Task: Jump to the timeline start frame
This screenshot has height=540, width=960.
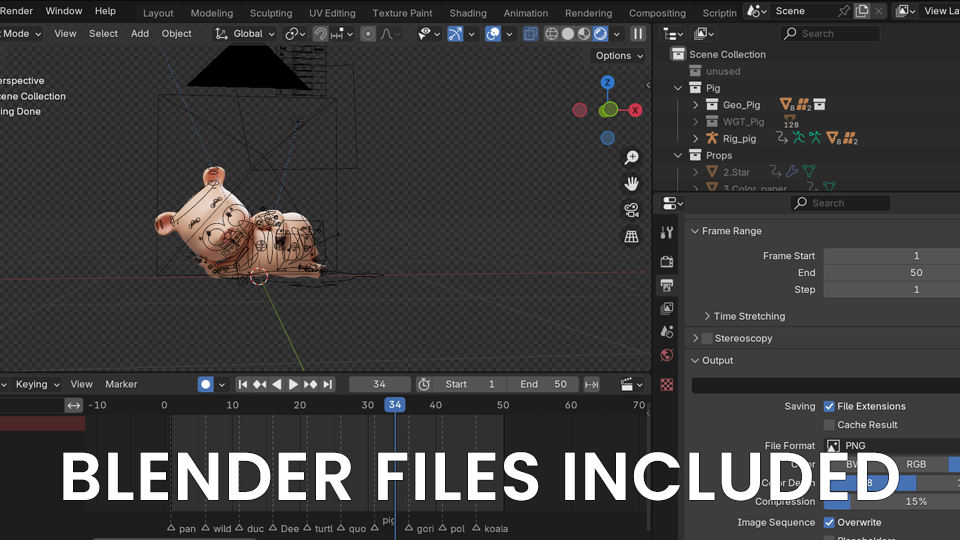Action: [242, 384]
